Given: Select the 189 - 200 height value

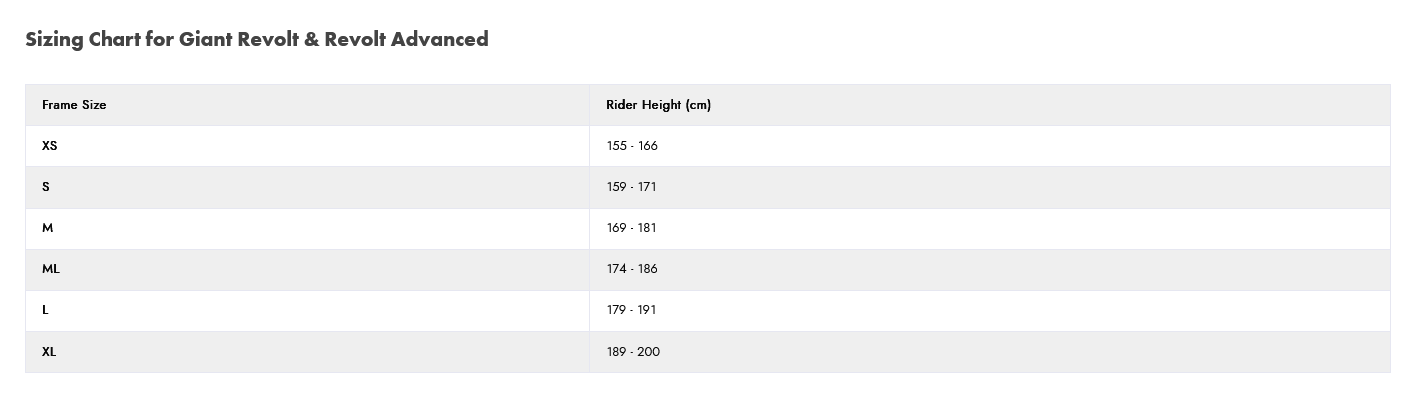Looking at the screenshot, I should 633,351.
